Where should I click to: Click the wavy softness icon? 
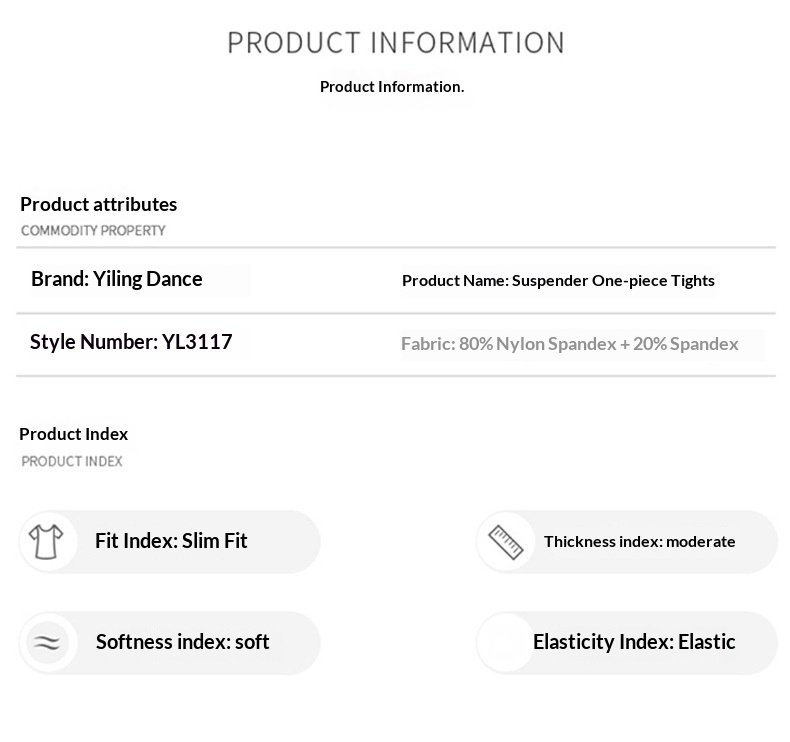tap(46, 642)
